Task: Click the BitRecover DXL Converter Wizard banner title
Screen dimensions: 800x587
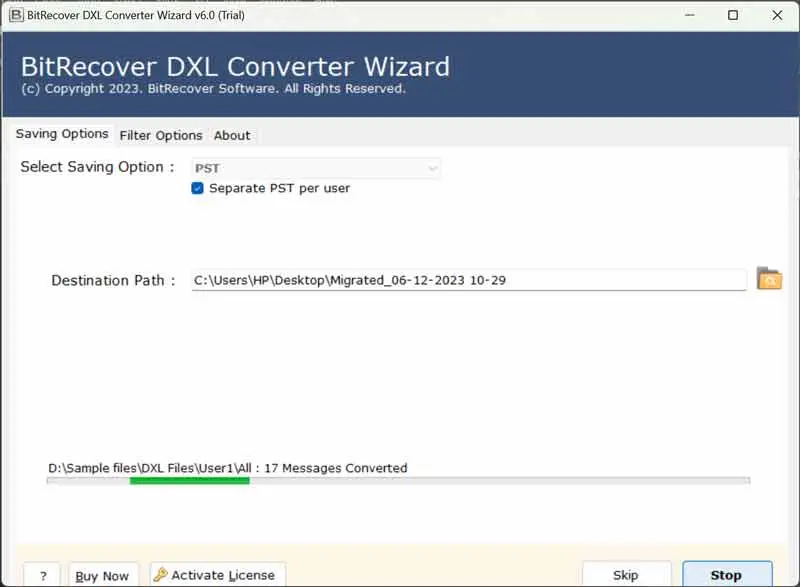Action: (x=235, y=67)
